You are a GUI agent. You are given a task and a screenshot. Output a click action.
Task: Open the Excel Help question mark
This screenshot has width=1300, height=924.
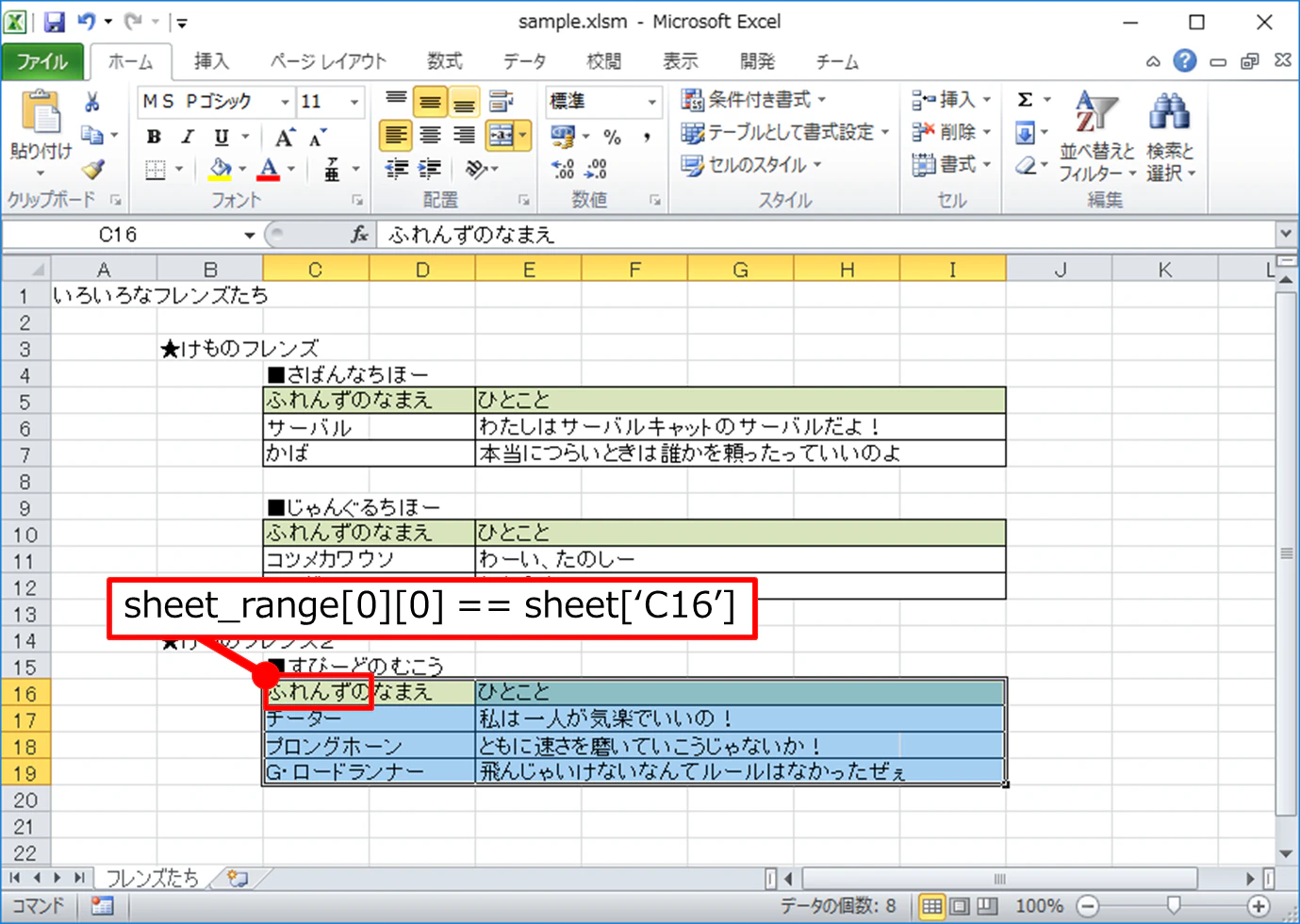coord(1185,61)
